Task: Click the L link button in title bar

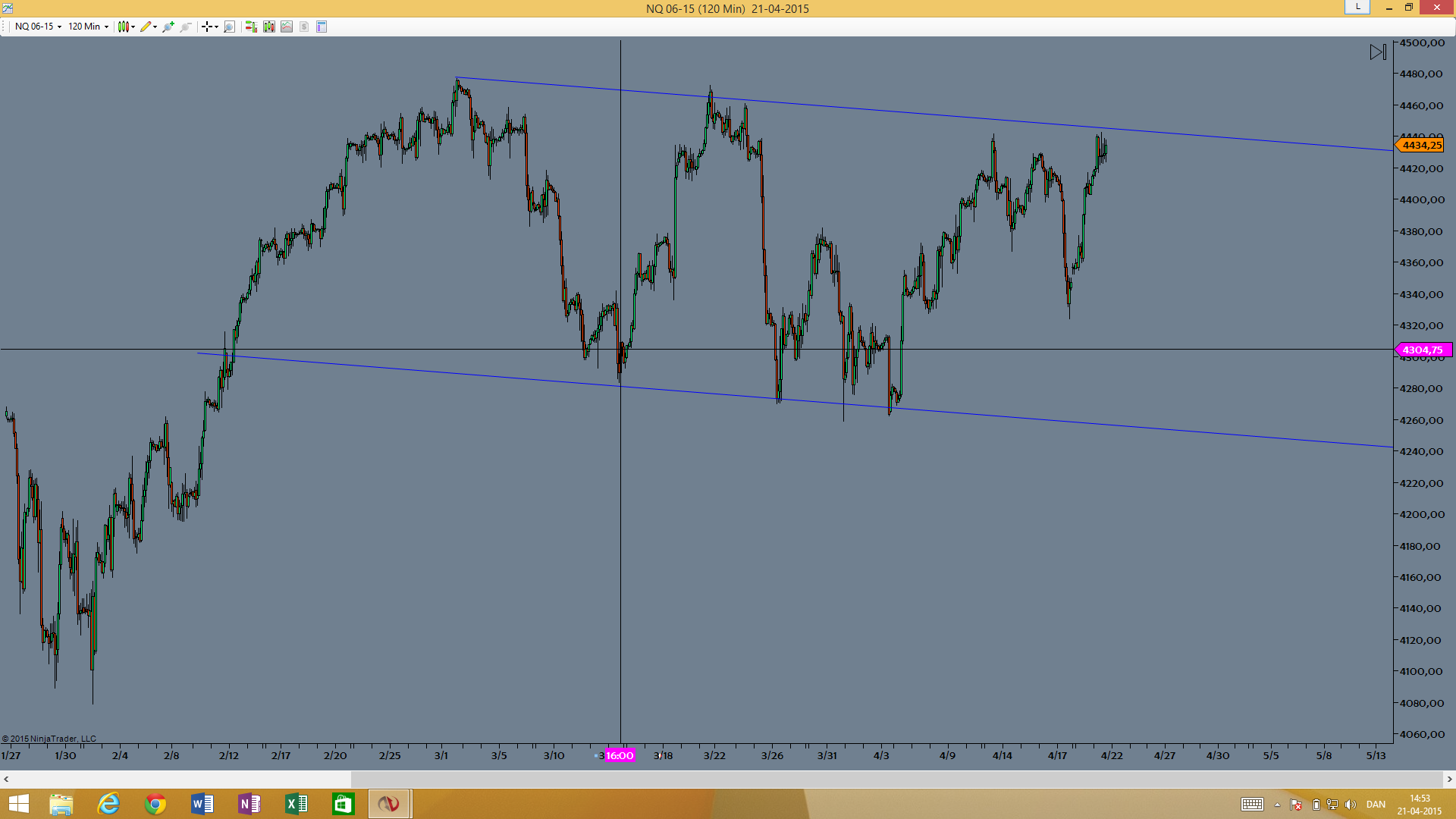Action: tap(1357, 7)
